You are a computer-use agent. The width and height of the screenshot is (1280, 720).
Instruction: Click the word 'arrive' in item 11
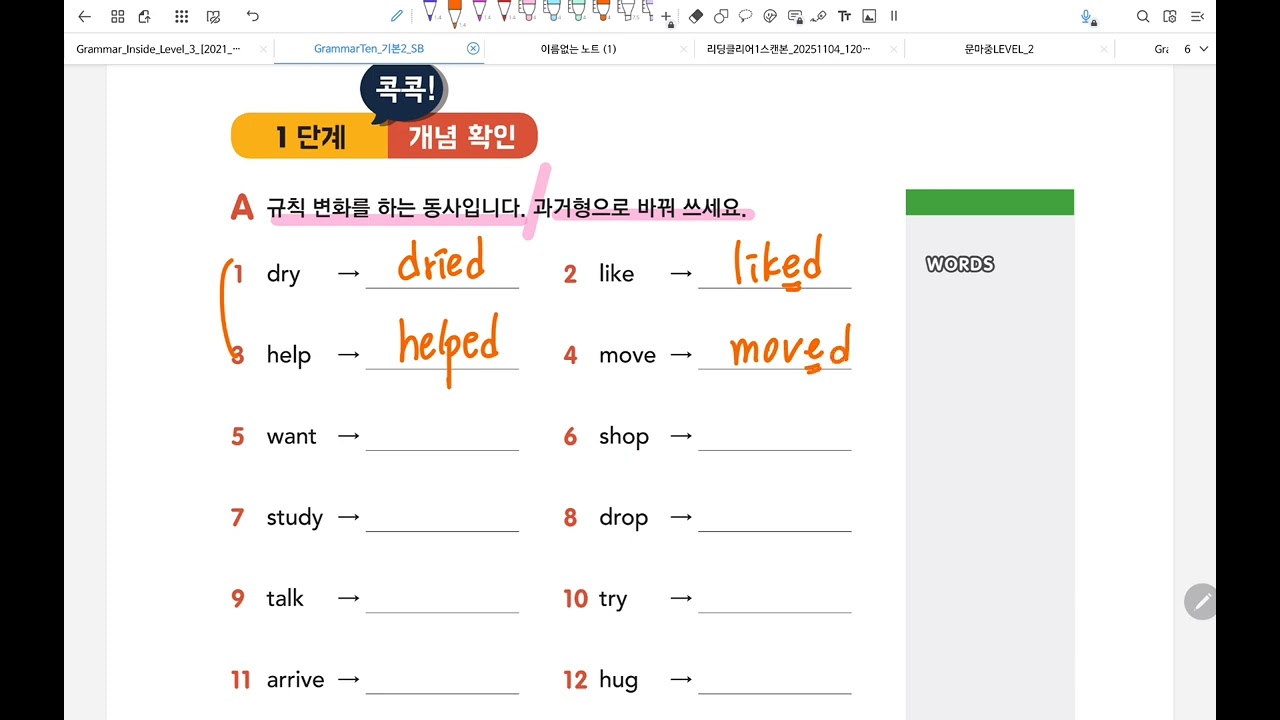[x=295, y=680]
